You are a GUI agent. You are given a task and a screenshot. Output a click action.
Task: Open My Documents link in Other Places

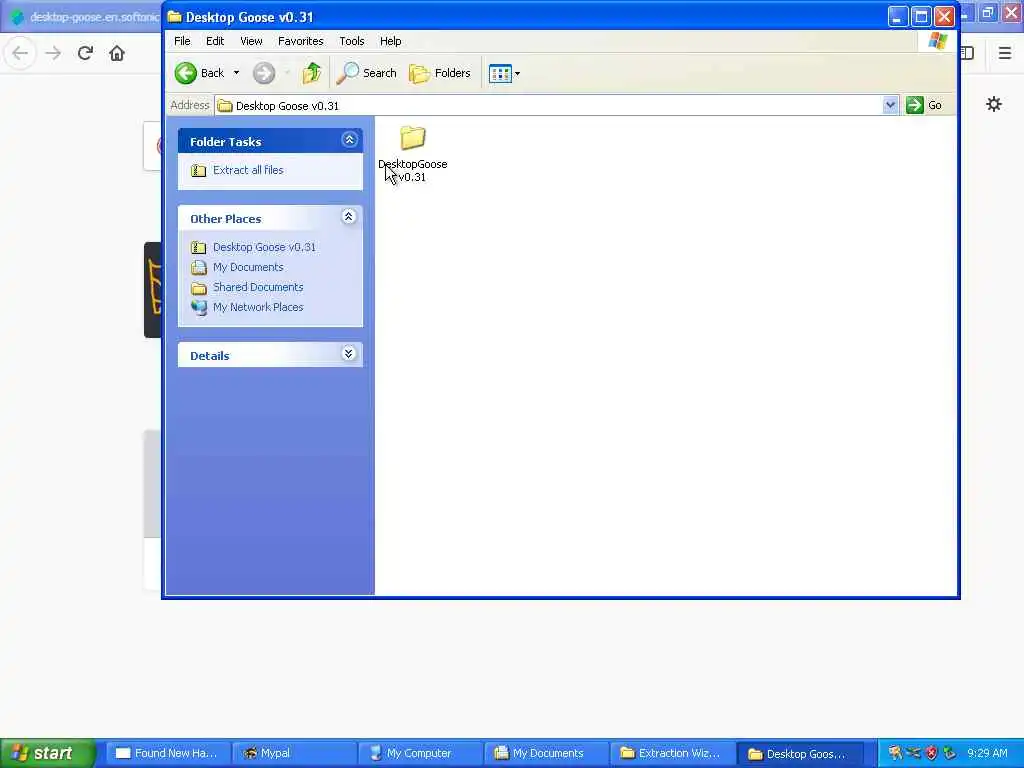point(248,267)
